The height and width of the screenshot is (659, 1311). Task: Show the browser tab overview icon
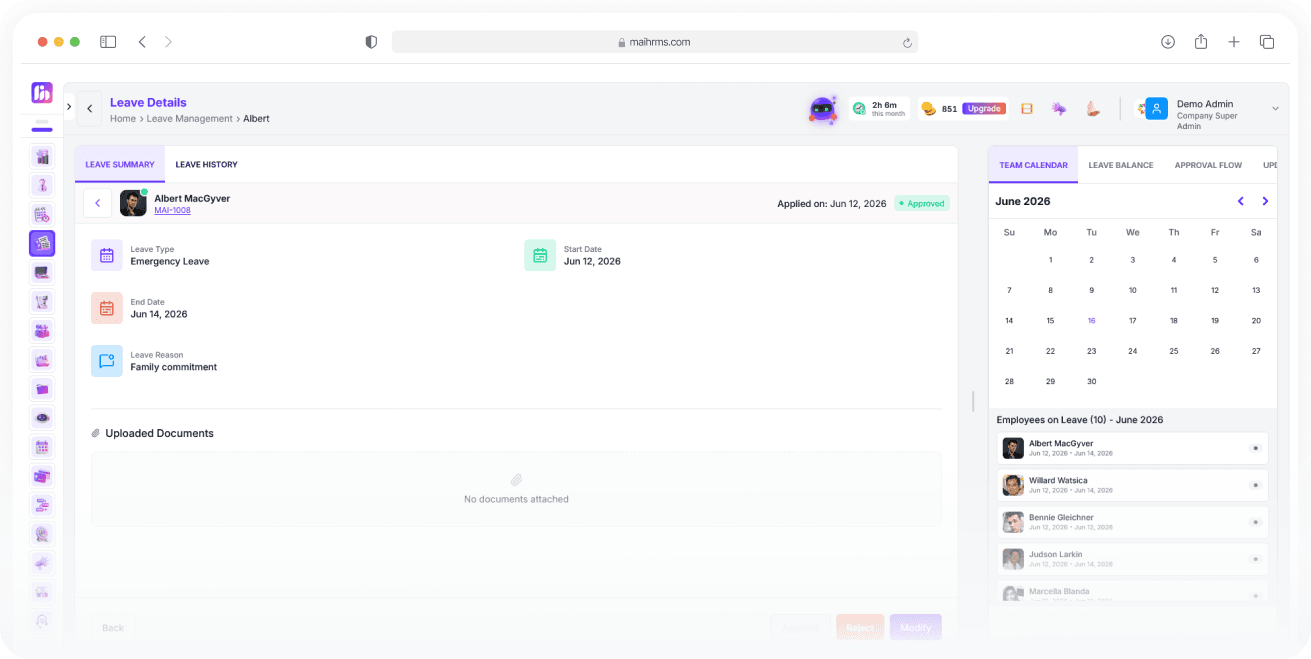(x=1267, y=42)
